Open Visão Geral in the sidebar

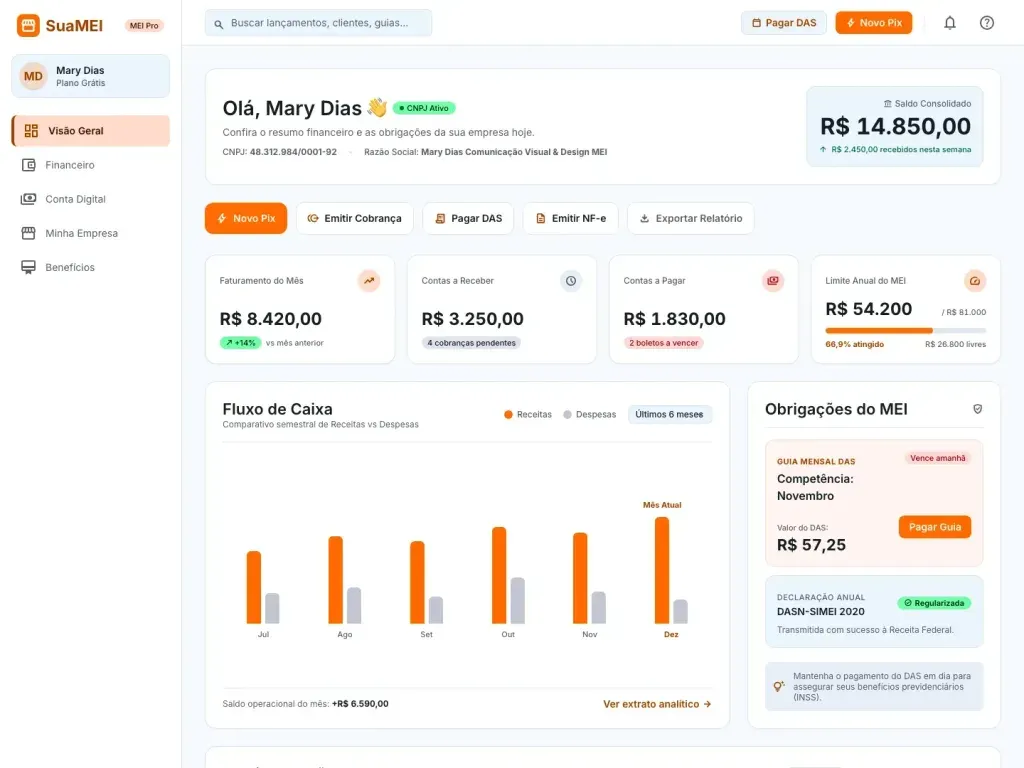tap(91, 131)
